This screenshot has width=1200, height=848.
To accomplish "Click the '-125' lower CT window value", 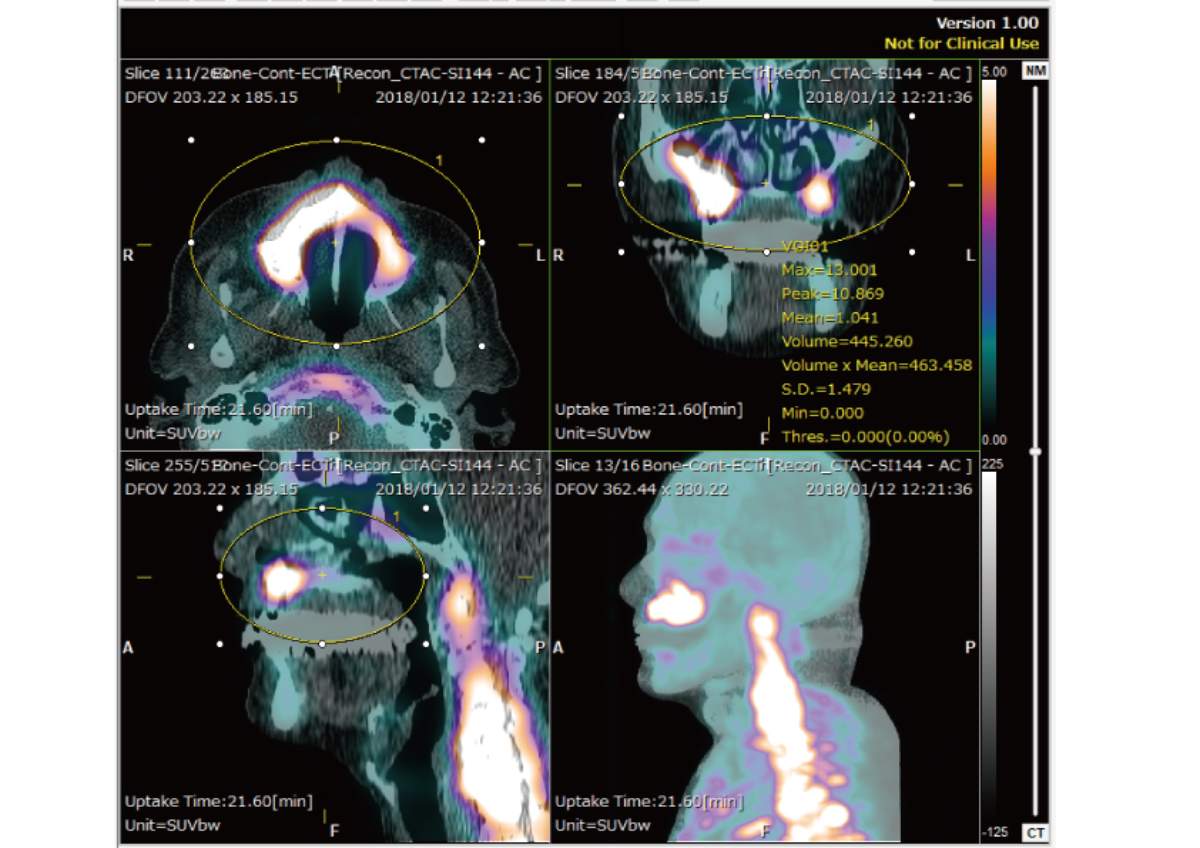I will [x=995, y=833].
